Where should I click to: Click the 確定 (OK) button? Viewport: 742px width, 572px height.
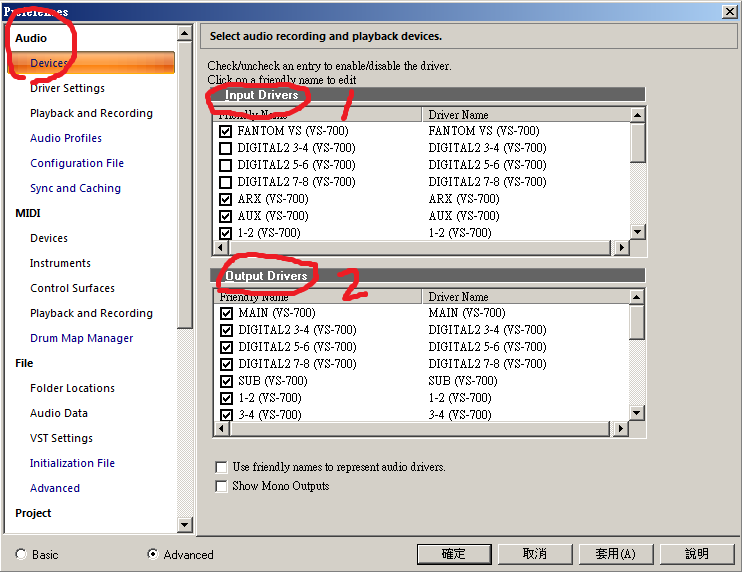click(453, 553)
